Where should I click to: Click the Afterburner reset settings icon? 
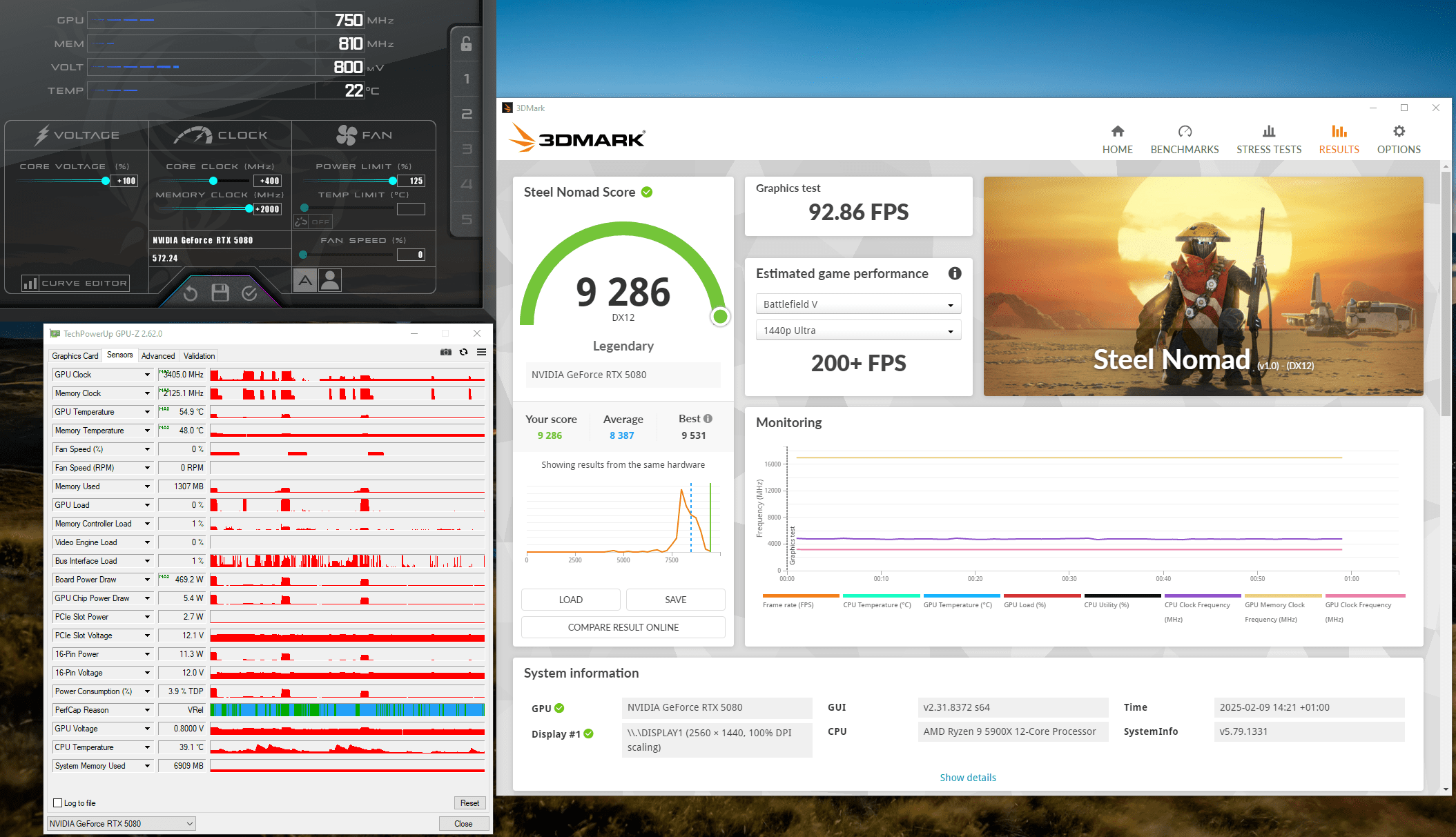191,294
